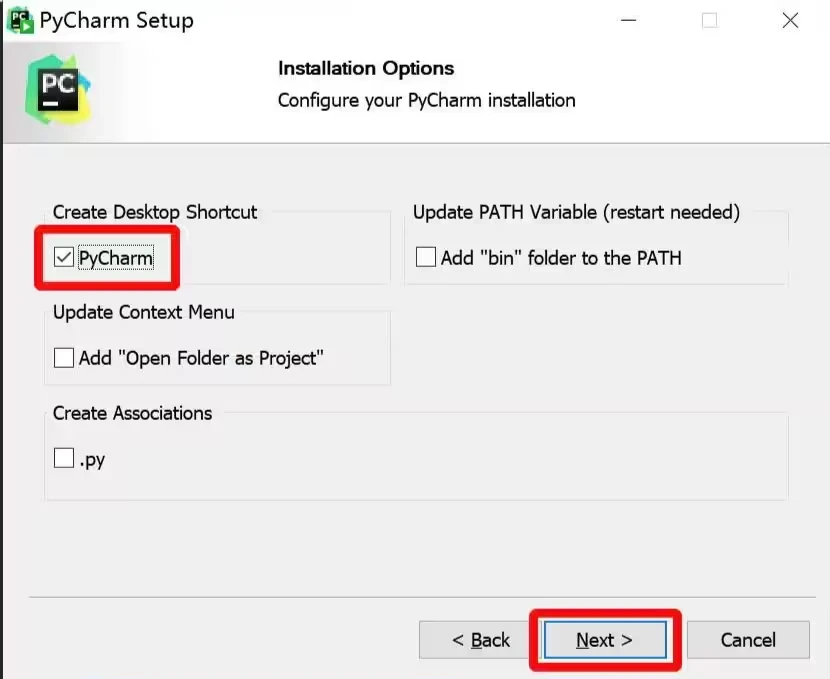Click the "Update Context Menu" group label

click(144, 312)
